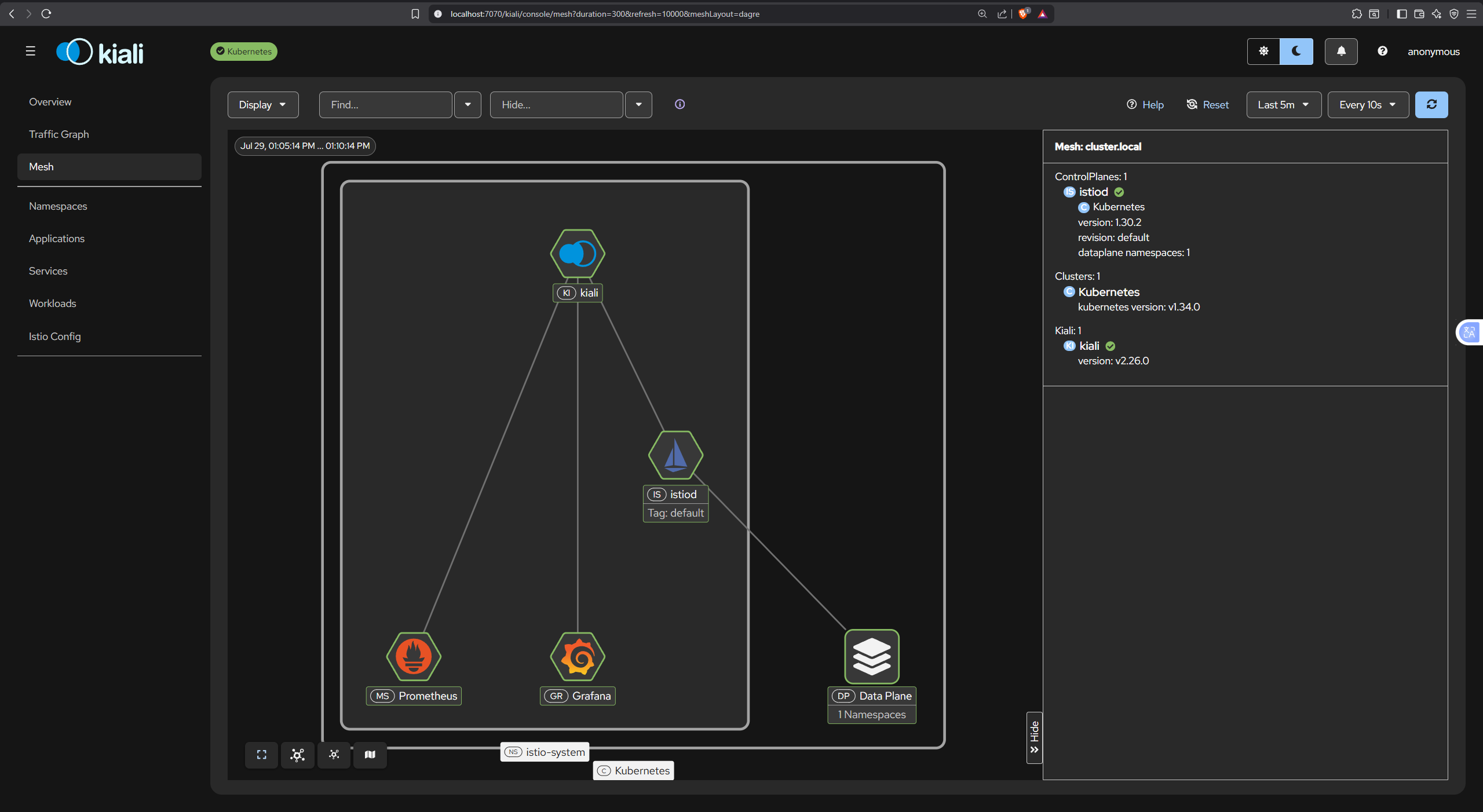Click the floating translate widget icon

1470,332
